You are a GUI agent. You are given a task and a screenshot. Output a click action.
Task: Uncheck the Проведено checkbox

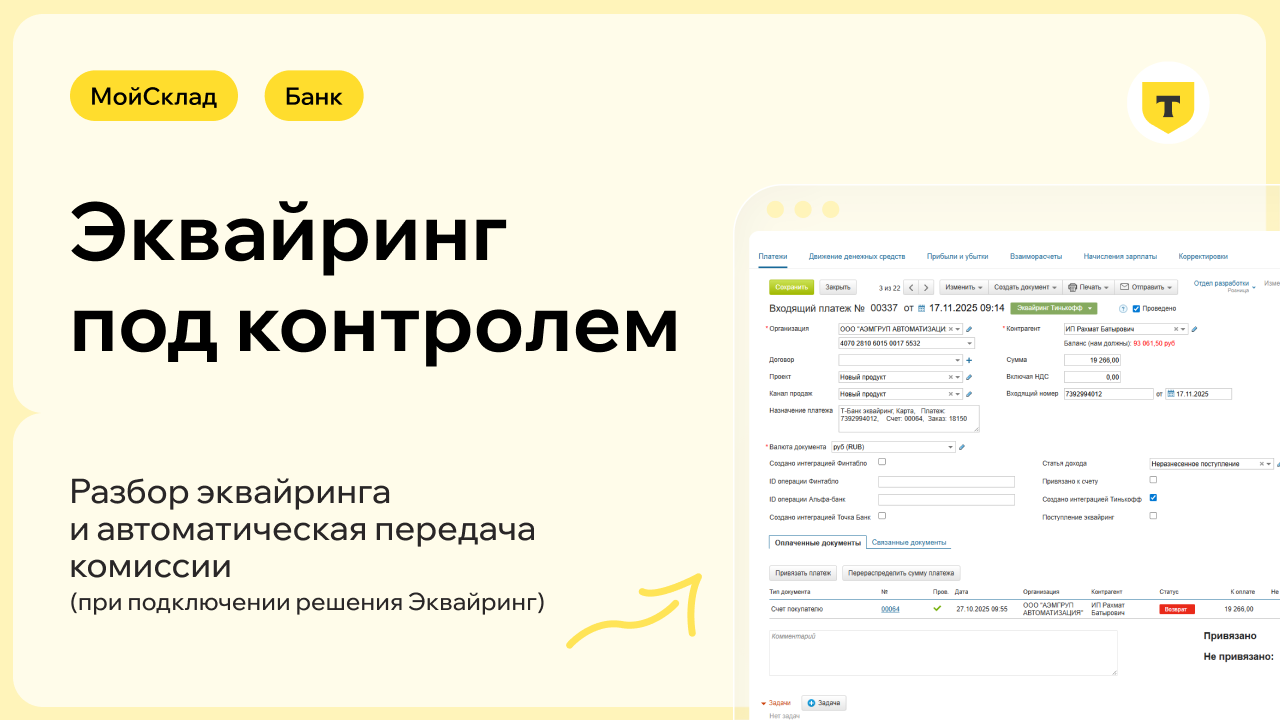[x=1136, y=309]
